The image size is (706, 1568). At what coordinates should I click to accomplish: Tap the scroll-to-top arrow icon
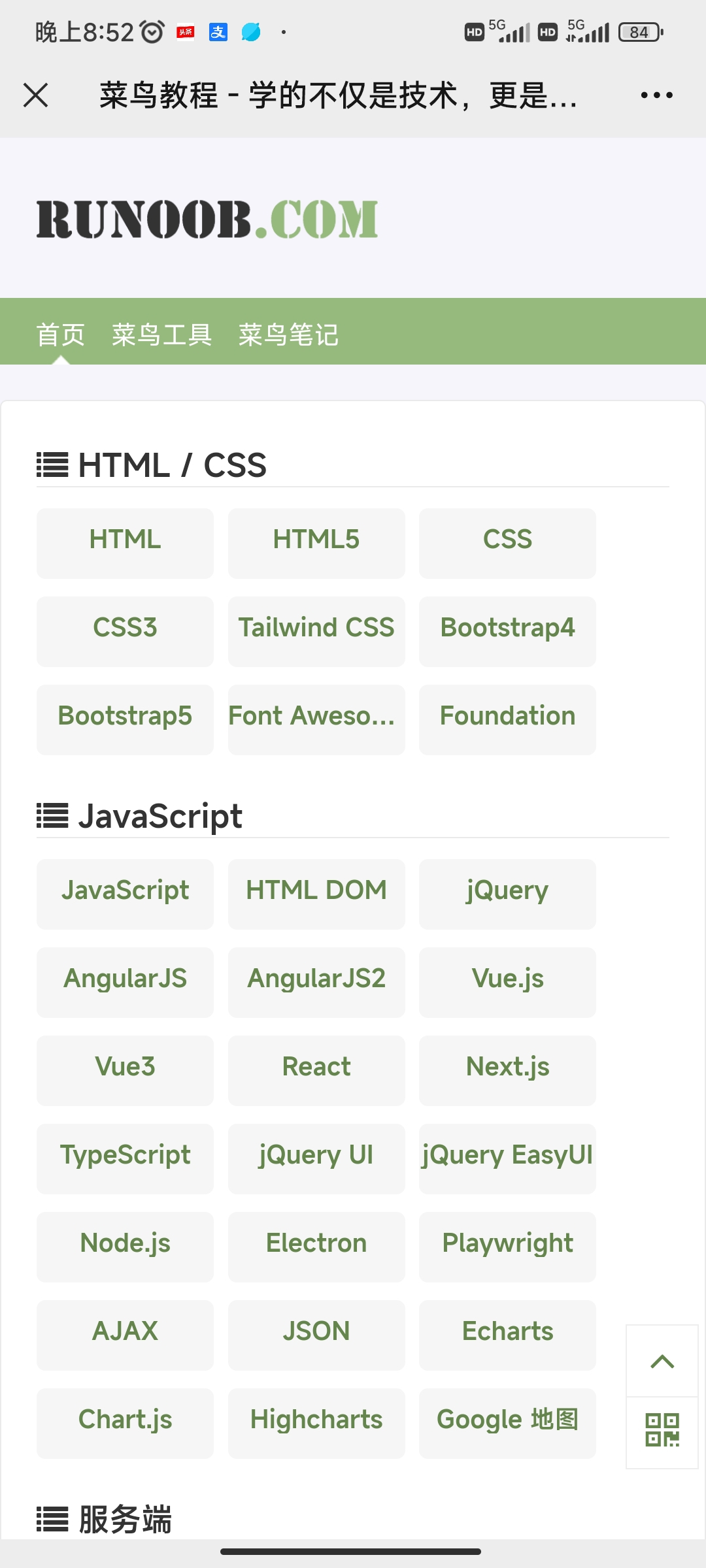(662, 1362)
